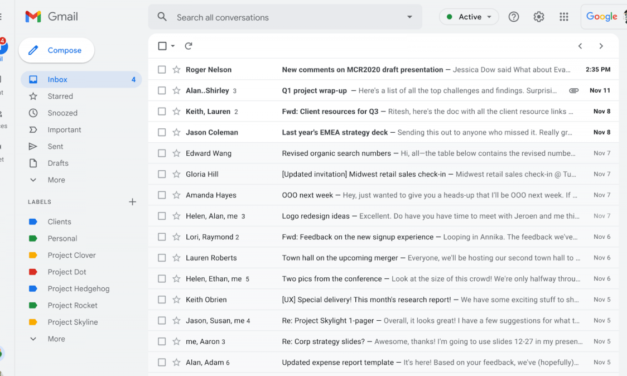Screen dimensions: 627x376
Task: Star the Jason Coleman email
Action: pos(176,132)
